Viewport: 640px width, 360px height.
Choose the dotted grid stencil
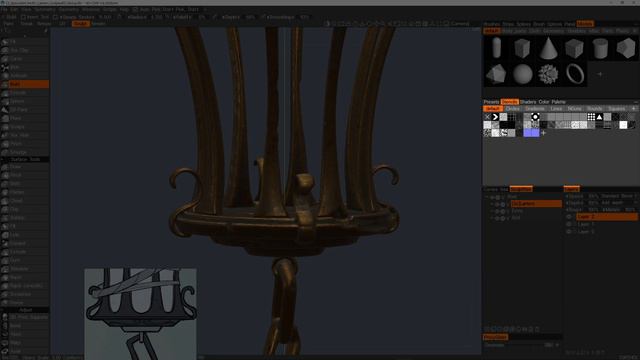[x=591, y=117]
